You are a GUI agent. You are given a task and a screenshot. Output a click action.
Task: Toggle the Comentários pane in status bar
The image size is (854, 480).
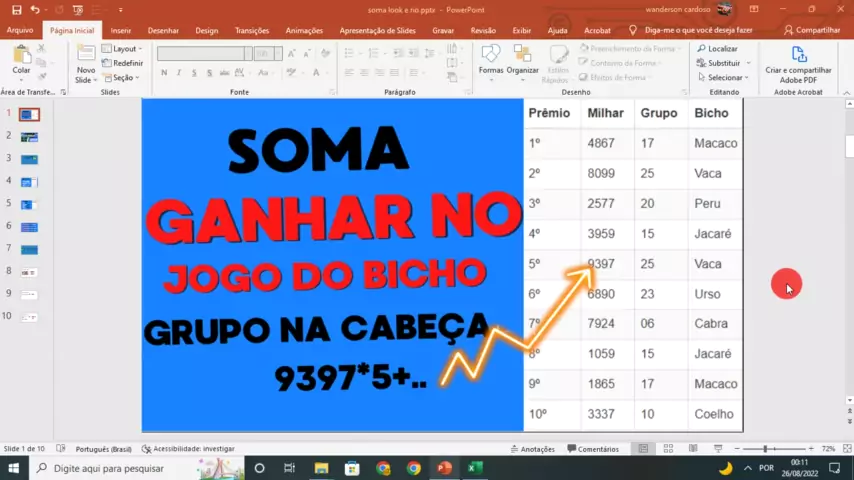[592, 449]
